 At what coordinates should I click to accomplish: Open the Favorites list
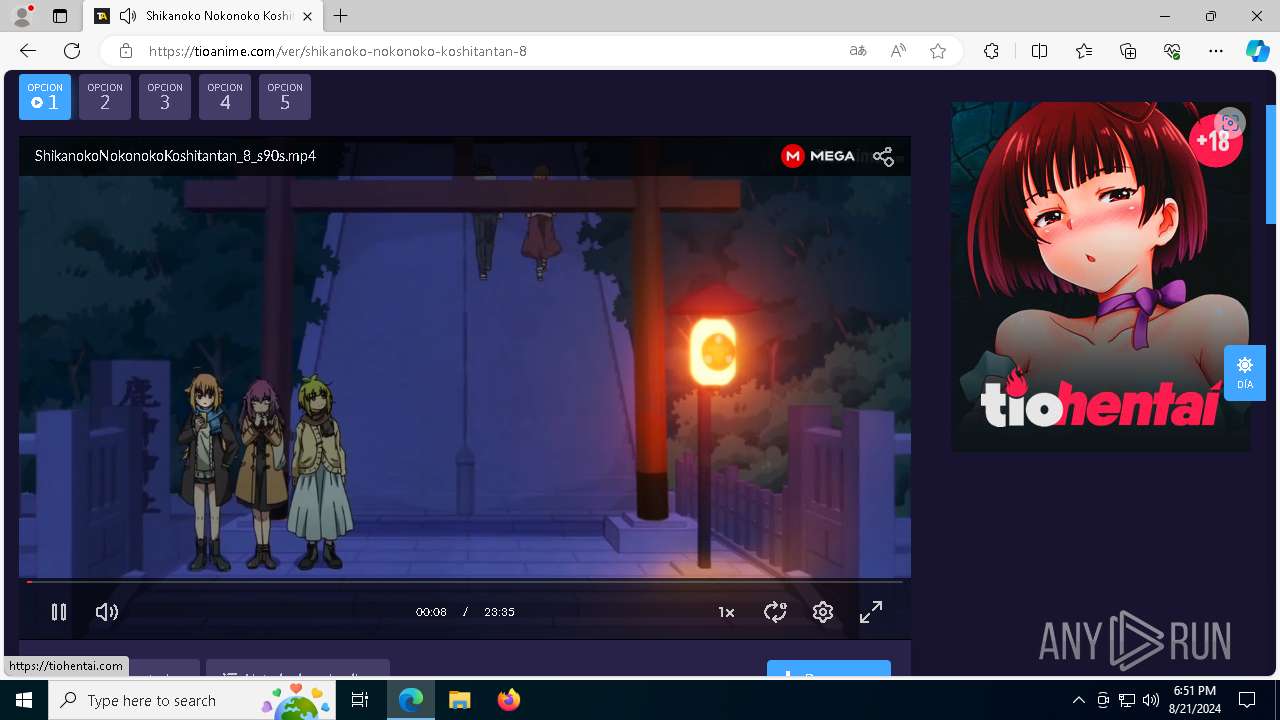[1084, 51]
